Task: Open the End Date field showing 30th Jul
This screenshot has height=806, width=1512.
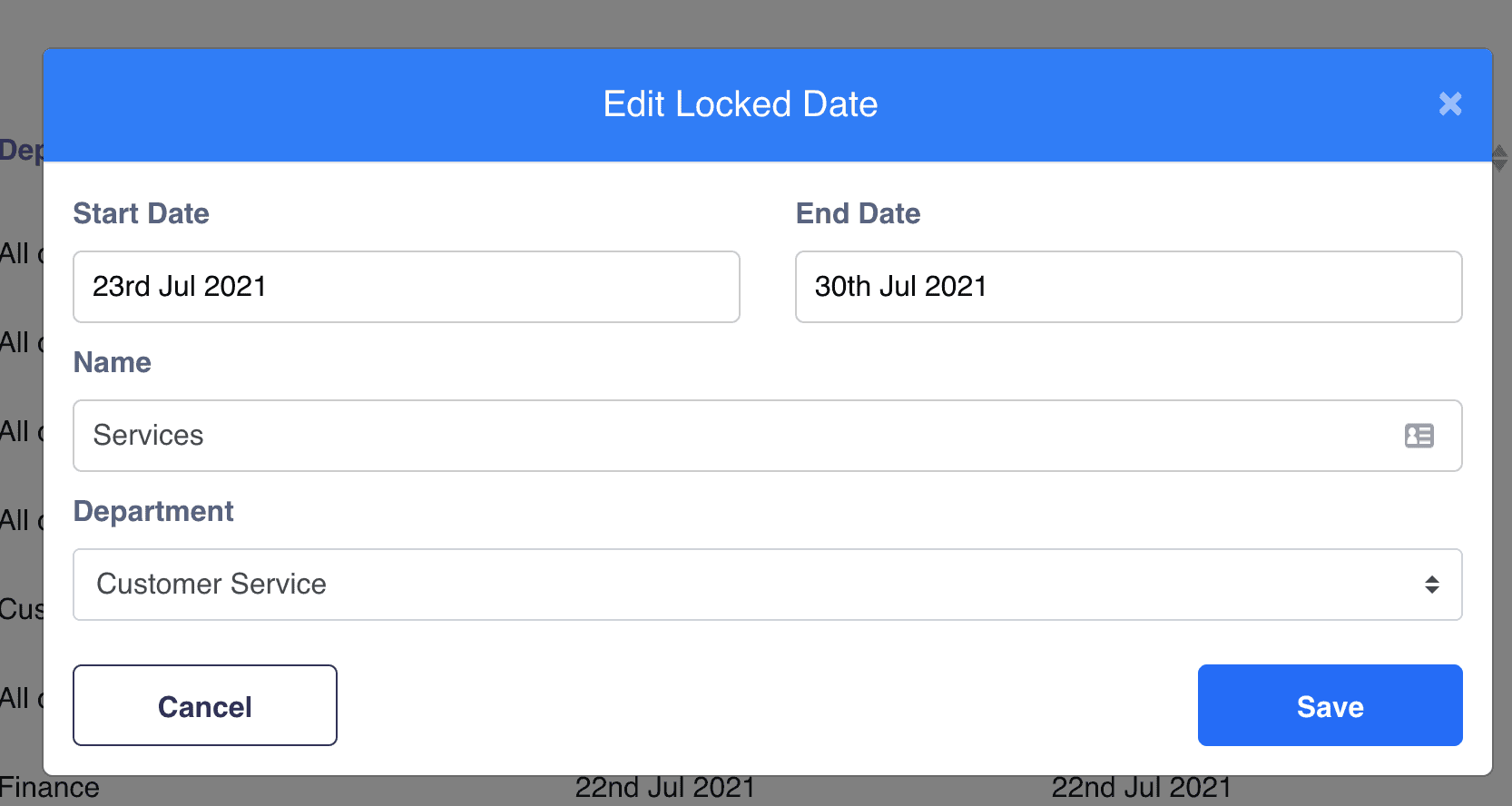Action: click(x=1128, y=287)
